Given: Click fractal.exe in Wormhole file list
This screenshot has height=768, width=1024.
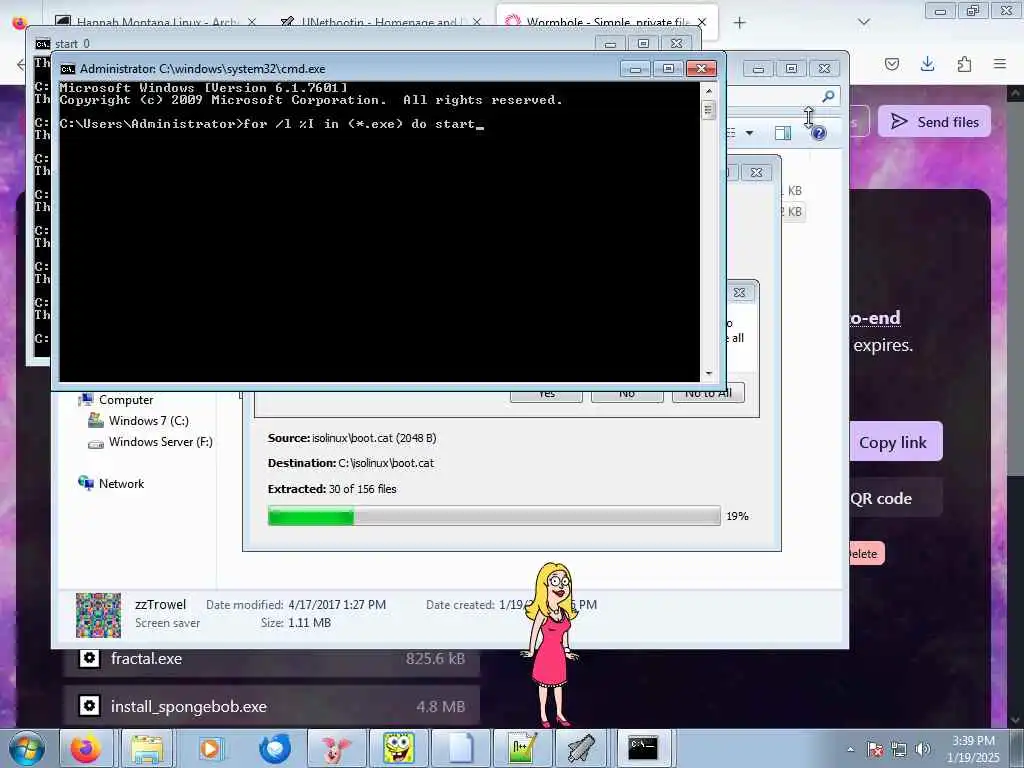Looking at the screenshot, I should coord(272,658).
